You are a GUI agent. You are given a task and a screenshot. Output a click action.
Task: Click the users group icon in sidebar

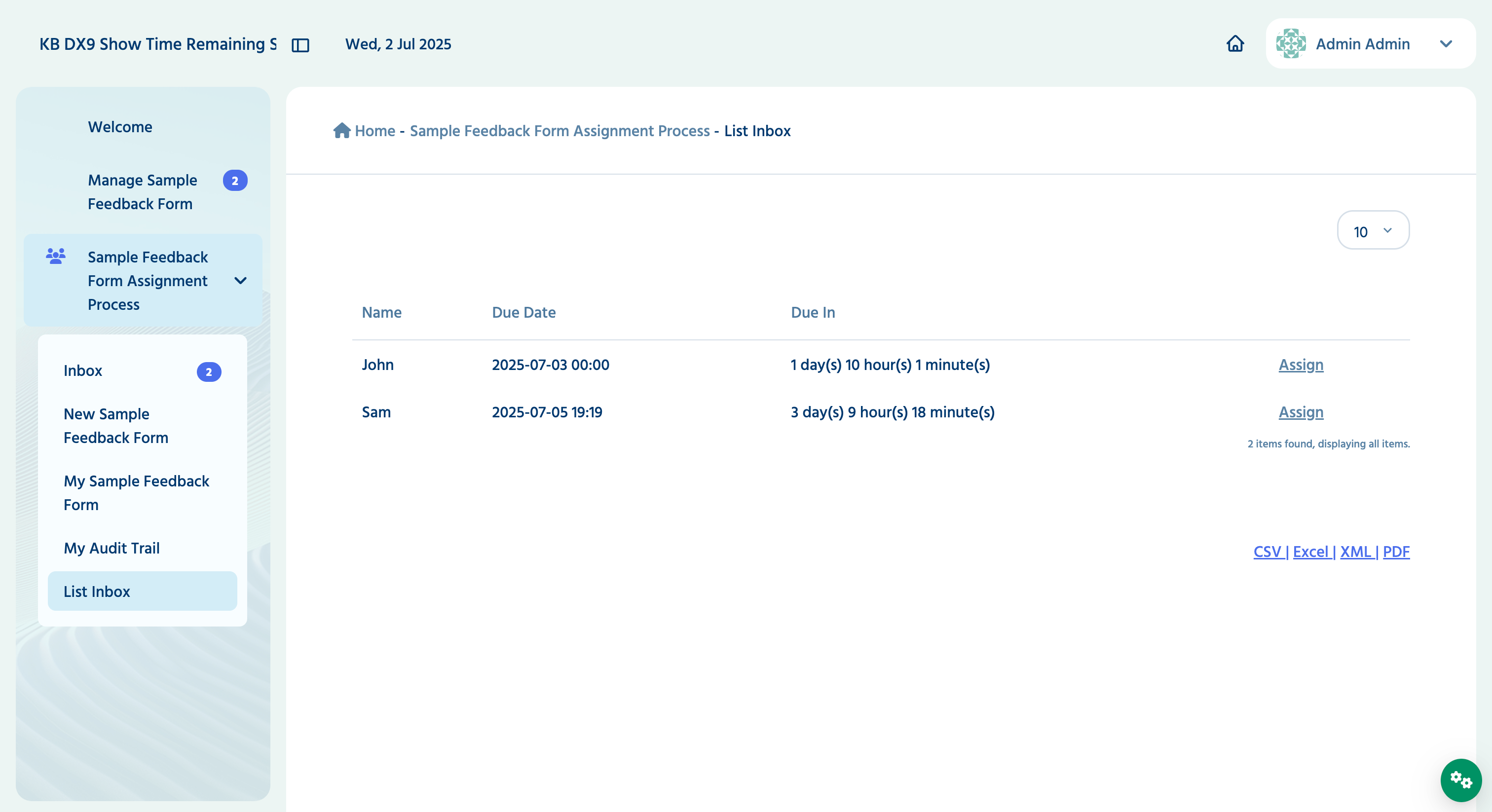56,256
